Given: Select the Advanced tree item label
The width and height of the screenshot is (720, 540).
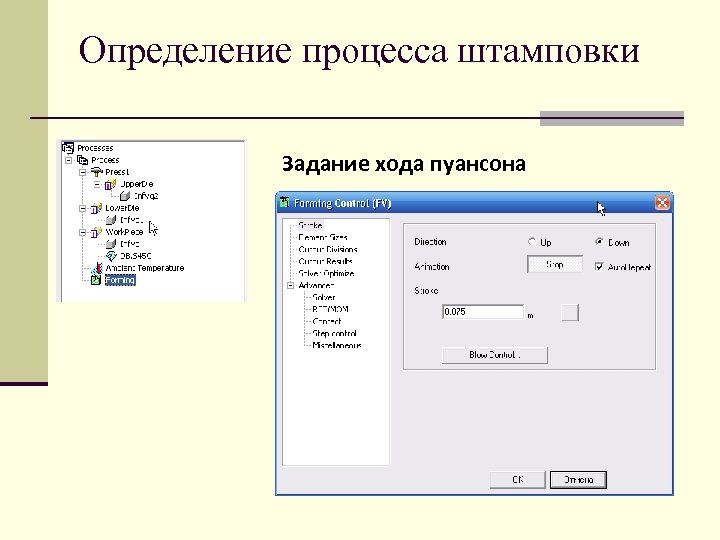Looking at the screenshot, I should 316,285.
